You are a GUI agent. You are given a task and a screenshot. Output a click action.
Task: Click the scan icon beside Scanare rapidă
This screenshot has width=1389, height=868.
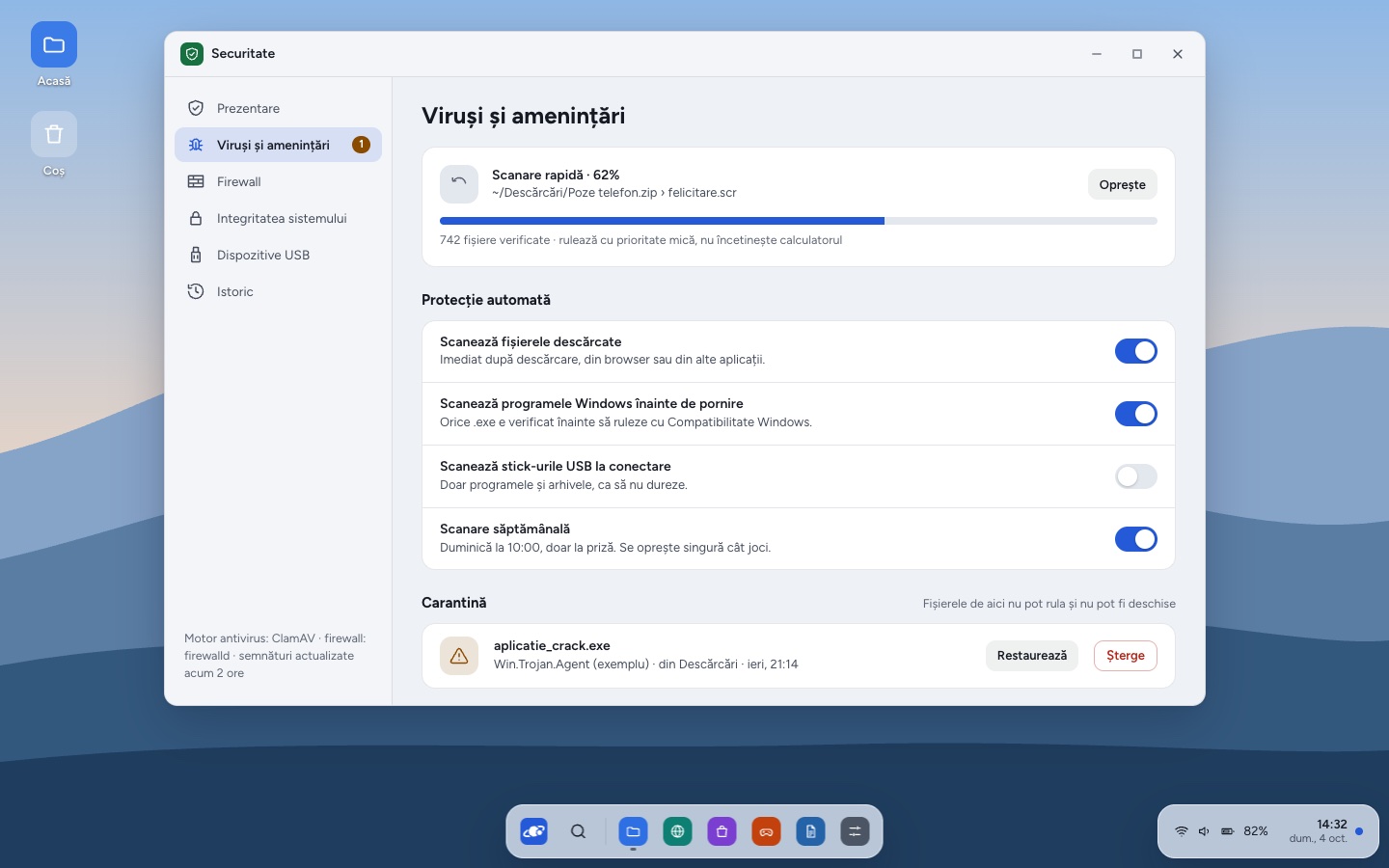459,184
